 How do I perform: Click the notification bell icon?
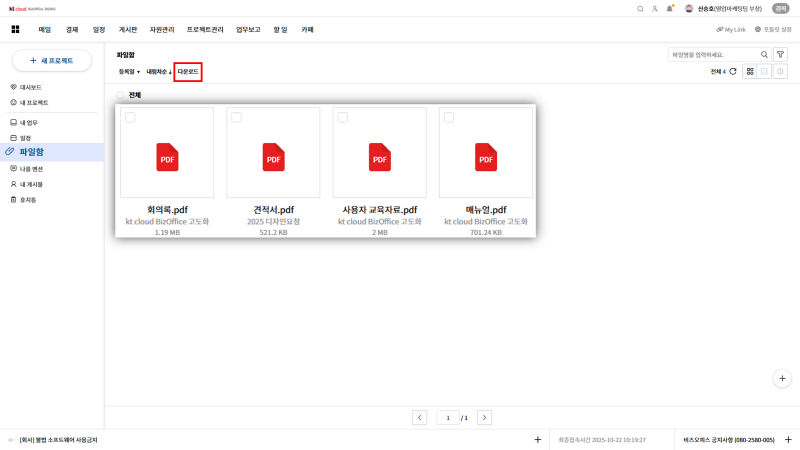[x=669, y=8]
